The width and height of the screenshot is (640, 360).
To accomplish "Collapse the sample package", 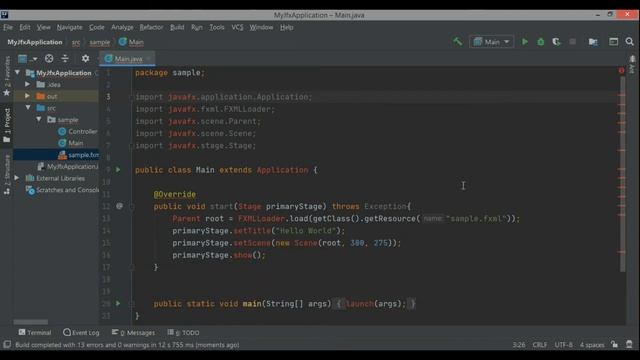I will pyautogui.click(x=38, y=120).
